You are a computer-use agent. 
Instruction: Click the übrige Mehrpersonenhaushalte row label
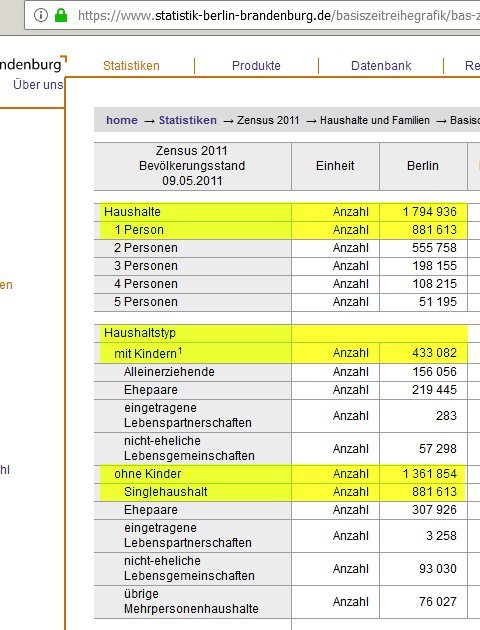coord(191,601)
